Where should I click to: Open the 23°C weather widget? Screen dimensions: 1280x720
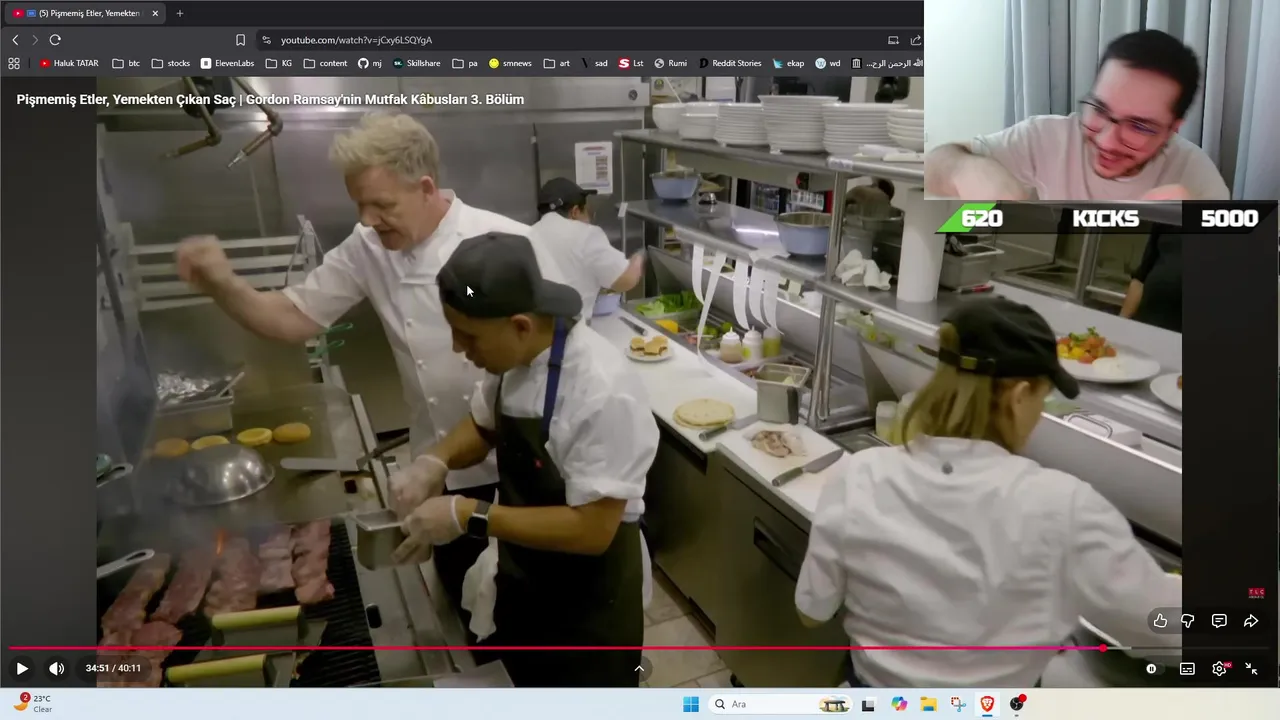(33, 704)
